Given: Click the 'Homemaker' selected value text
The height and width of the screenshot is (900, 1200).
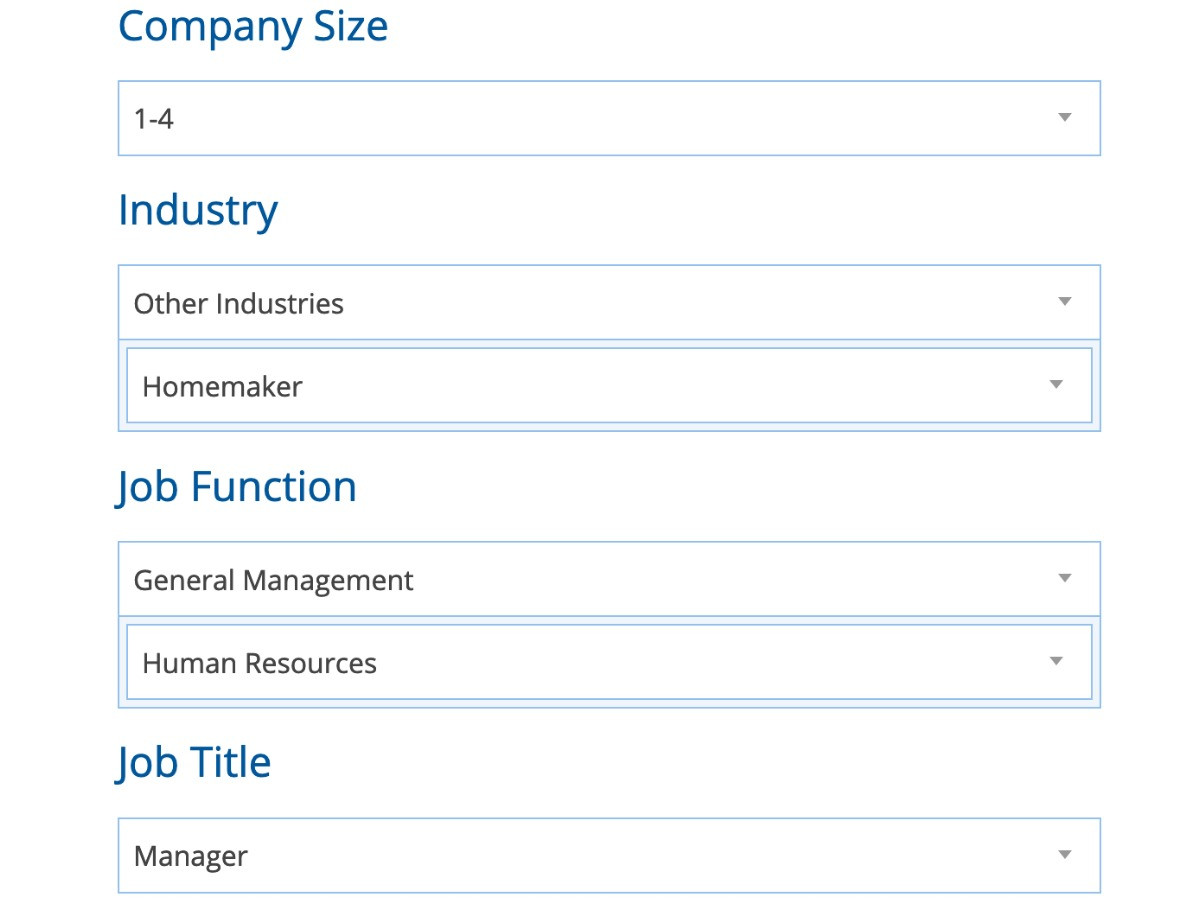Looking at the screenshot, I should pos(222,387).
